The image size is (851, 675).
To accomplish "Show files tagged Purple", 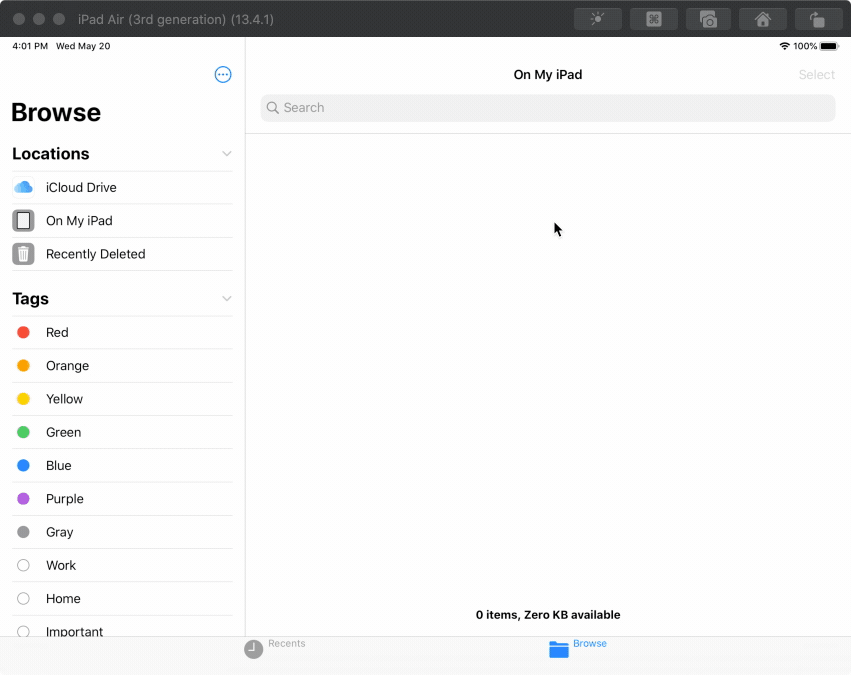I will (122, 499).
